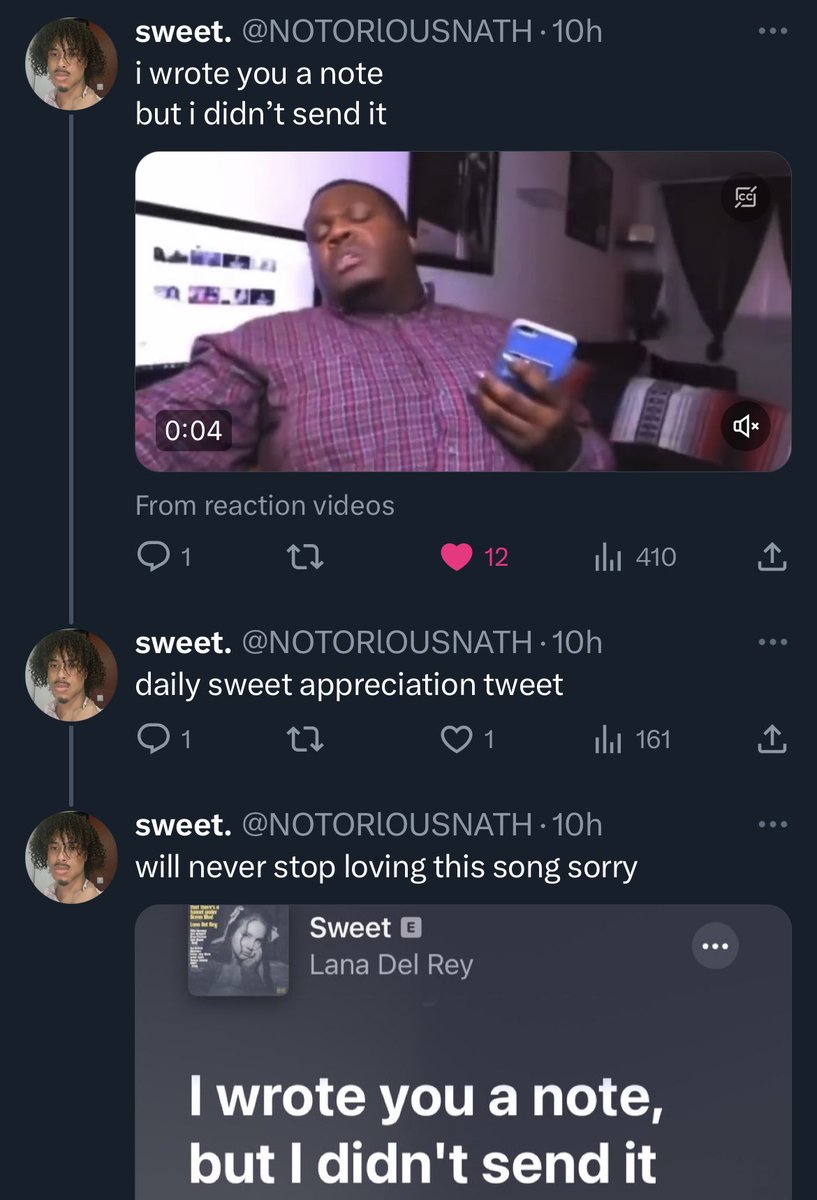Open the views analytics icon showing 410
The image size is (817, 1200).
[x=607, y=557]
